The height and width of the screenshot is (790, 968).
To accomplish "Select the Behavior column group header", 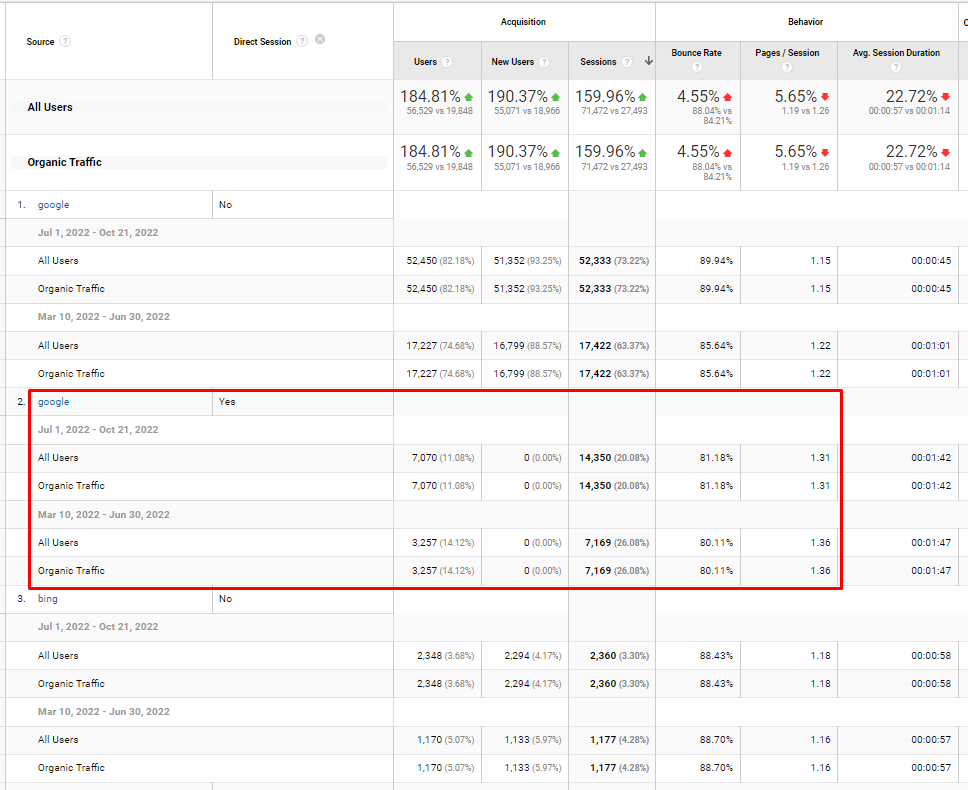I will tap(806, 22).
